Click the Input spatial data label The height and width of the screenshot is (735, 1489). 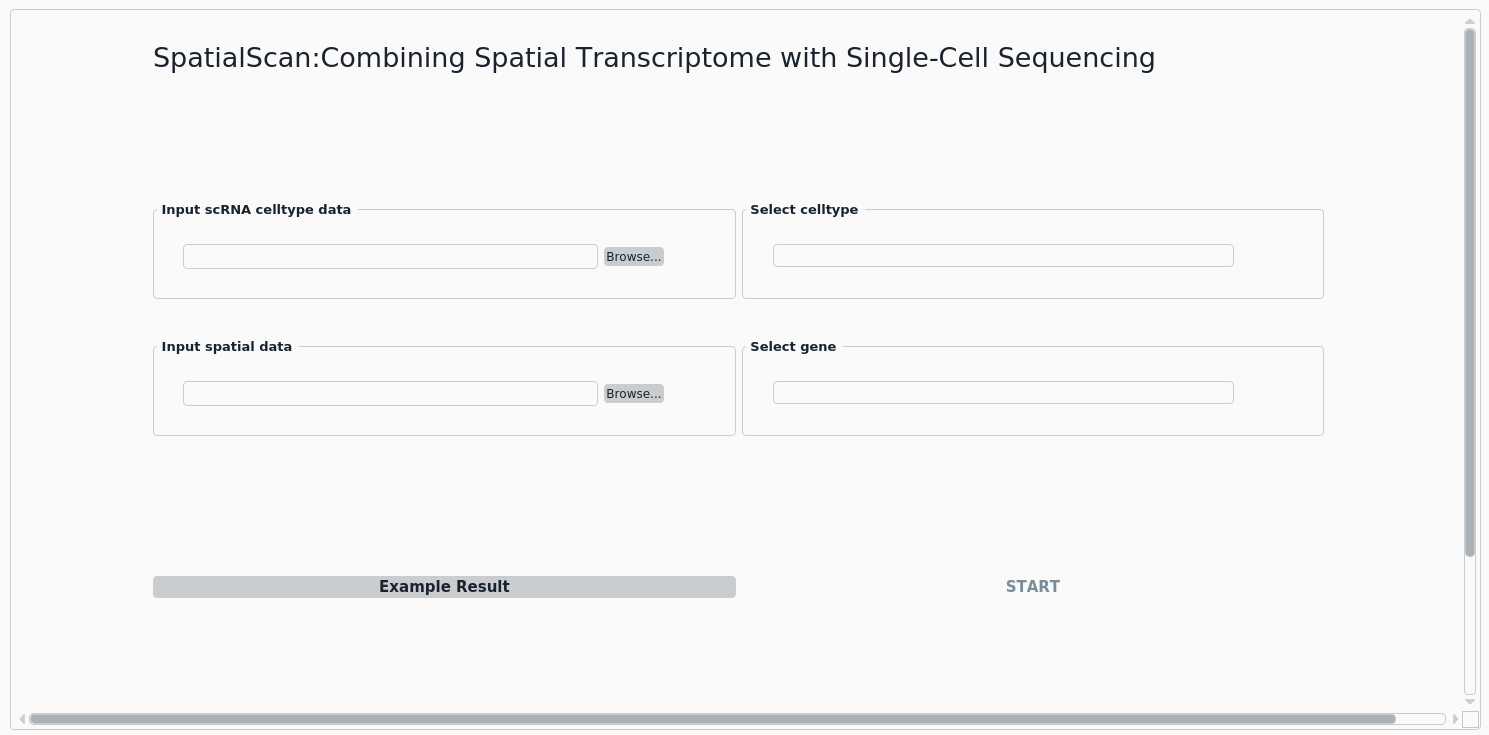coord(227,347)
